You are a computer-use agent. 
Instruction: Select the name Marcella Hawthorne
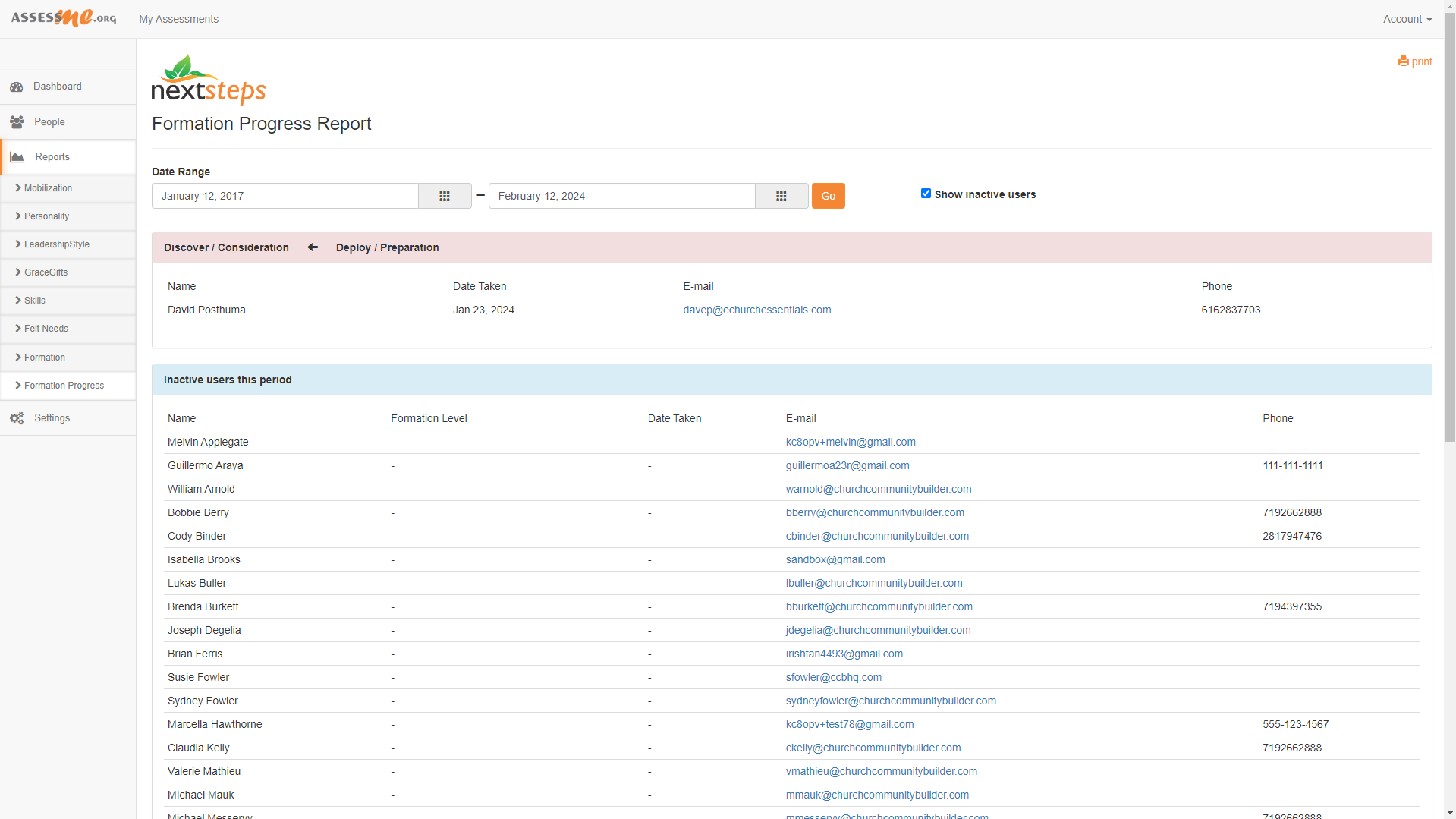[215, 724]
